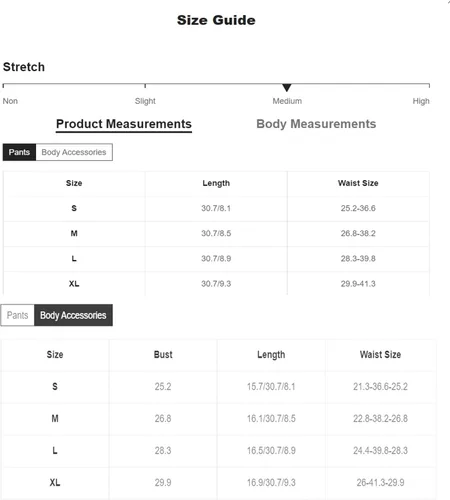
Task: Choose the outlined Pants toggle in the lower table
Action: 17,315
